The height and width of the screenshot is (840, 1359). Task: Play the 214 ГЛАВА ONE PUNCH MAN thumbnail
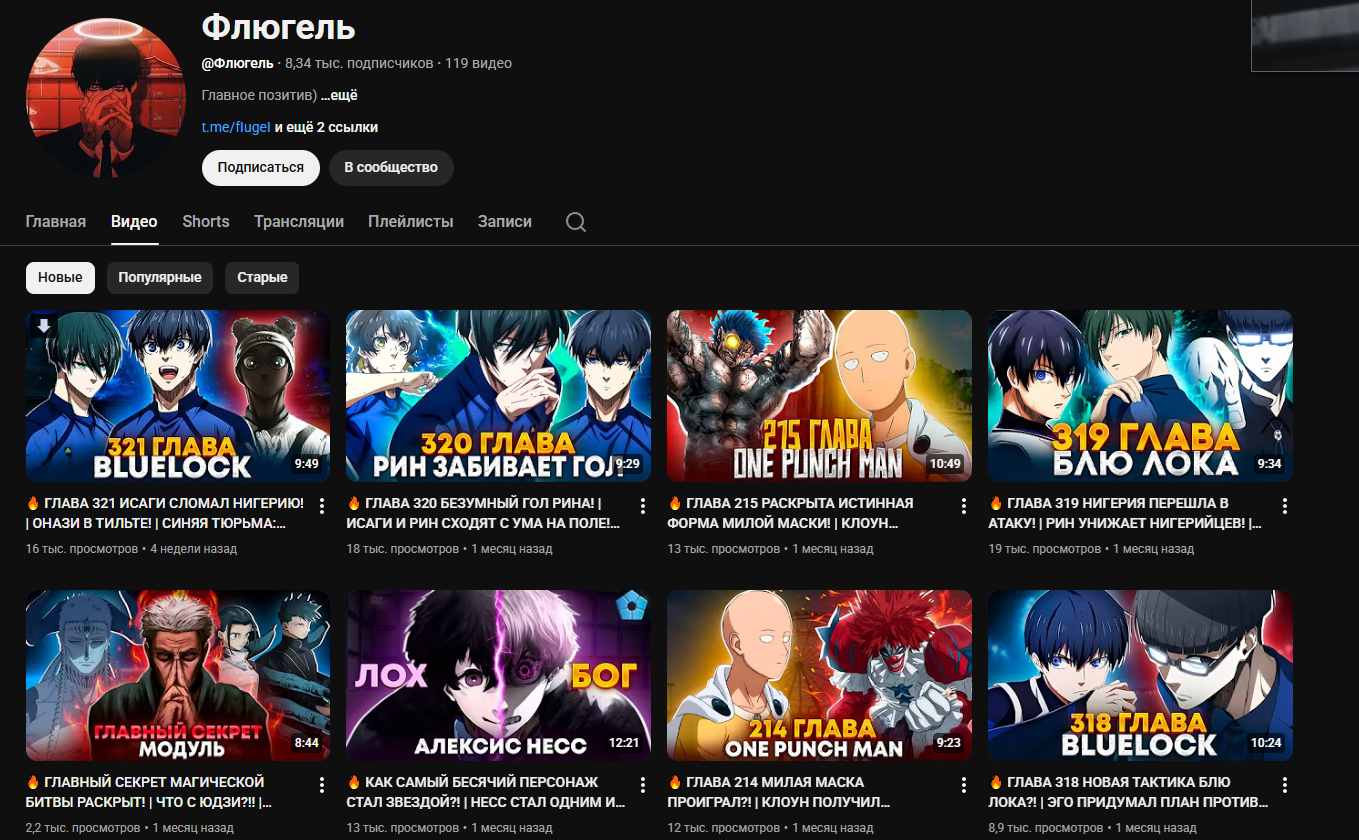pos(820,675)
